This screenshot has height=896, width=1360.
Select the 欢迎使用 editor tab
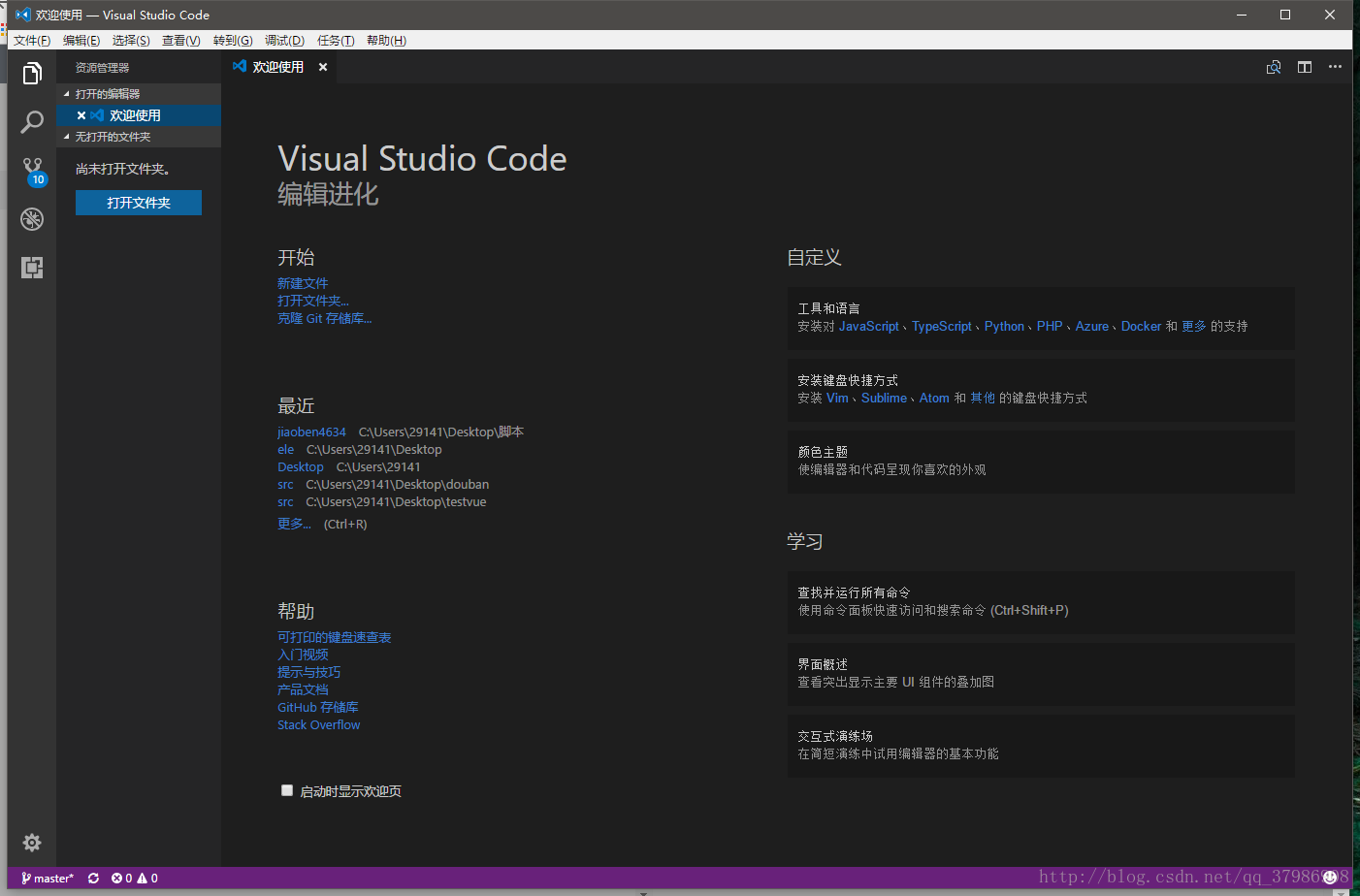(x=277, y=67)
